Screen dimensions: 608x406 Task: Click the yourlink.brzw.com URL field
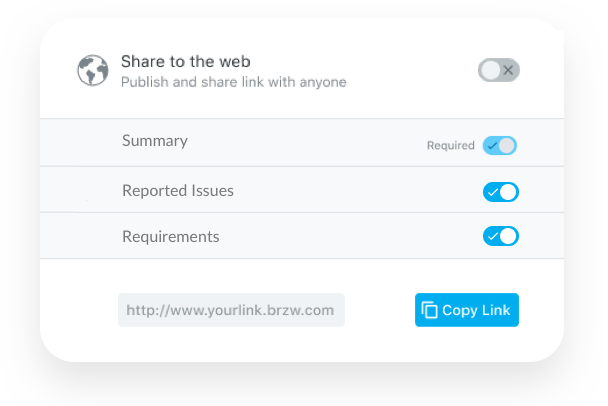tap(231, 310)
